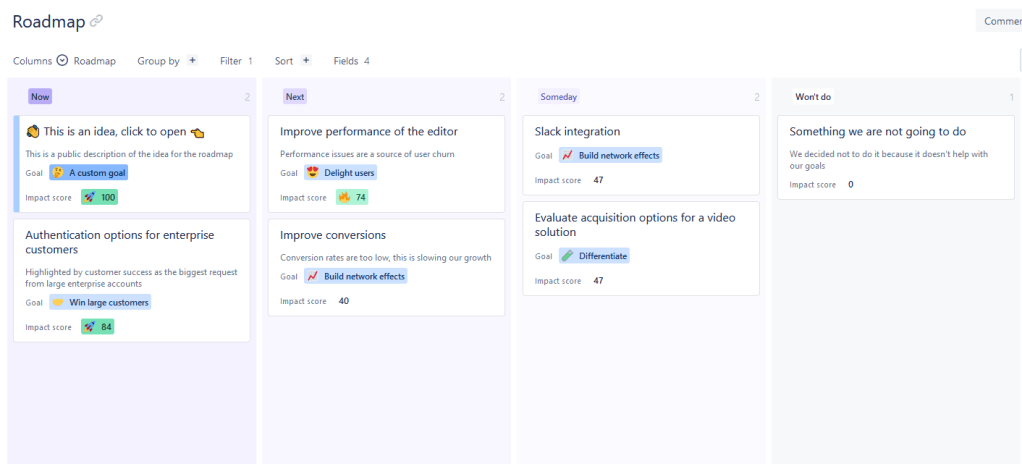This screenshot has height=464, width=1022.
Task: Click chart icon on Slack integration goal
Action: [x=567, y=156]
